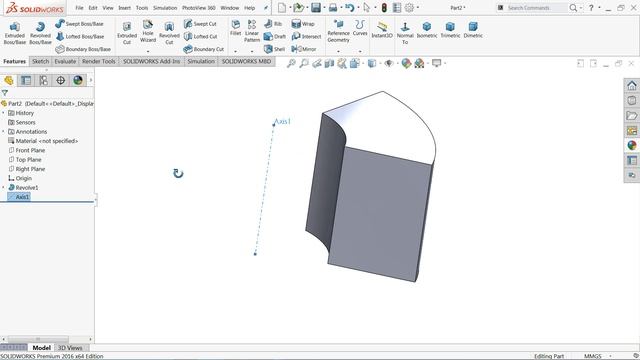This screenshot has width=640, height=360.
Task: Set view Normal To
Action: (405, 33)
